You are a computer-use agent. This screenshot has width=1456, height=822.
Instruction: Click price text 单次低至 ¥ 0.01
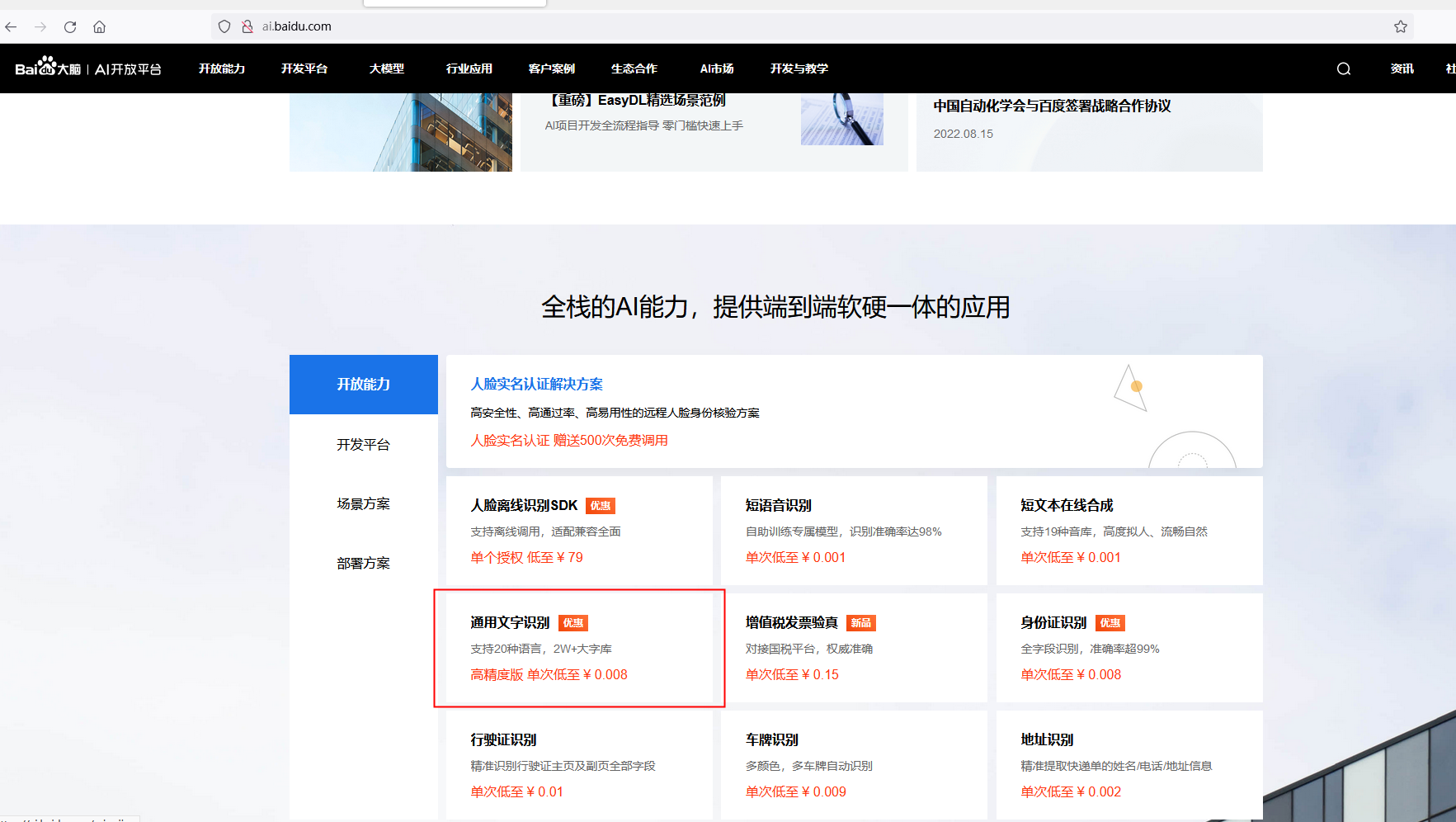[x=517, y=792]
